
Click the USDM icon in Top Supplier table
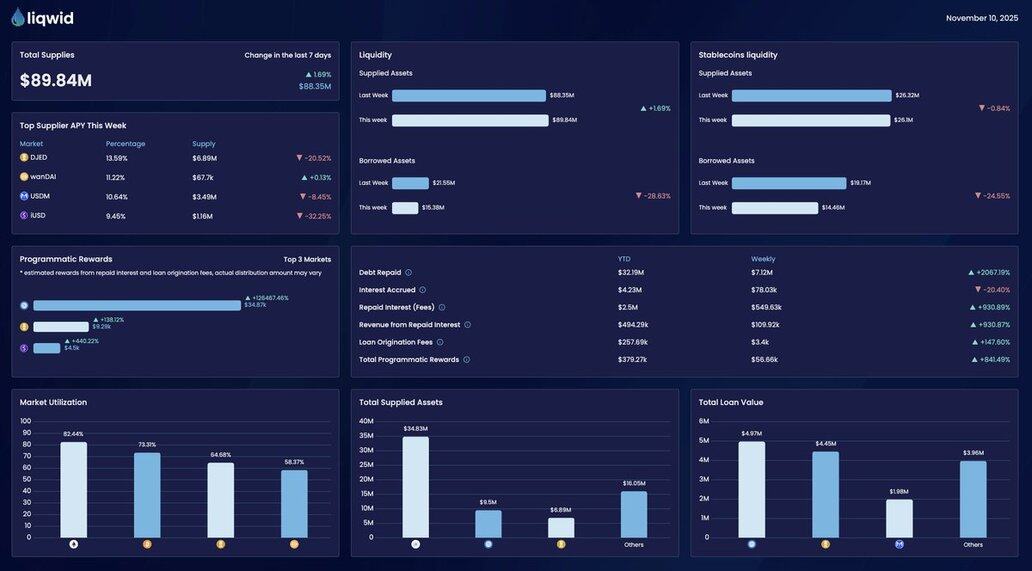[24, 196]
